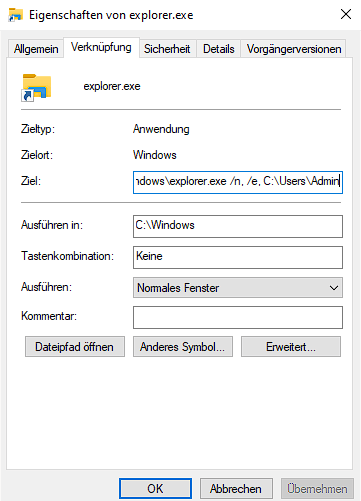Expand the Normales Fenster dropdown
The height and width of the screenshot is (501, 361).
pyautogui.click(x=238, y=288)
